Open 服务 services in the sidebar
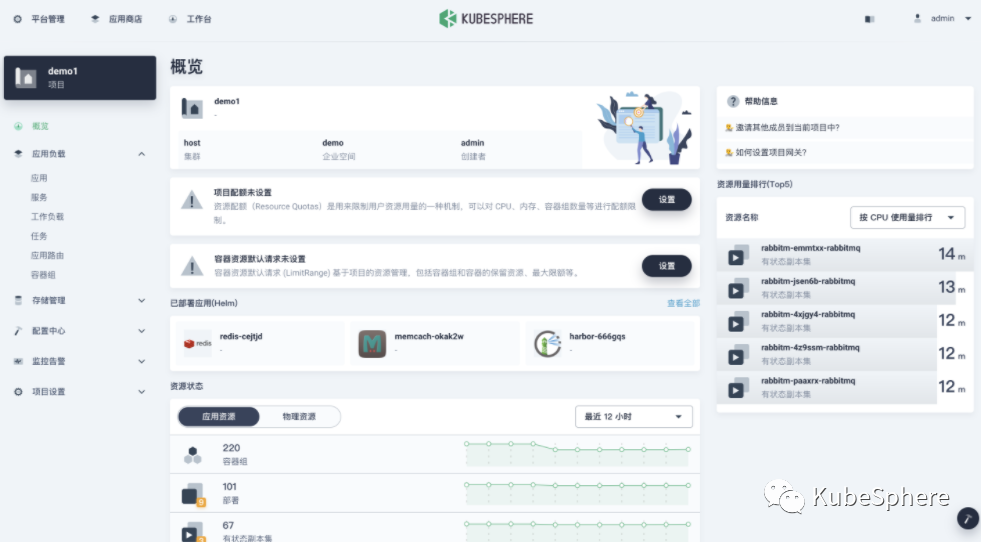Viewport: 981px width, 542px height. pos(39,197)
